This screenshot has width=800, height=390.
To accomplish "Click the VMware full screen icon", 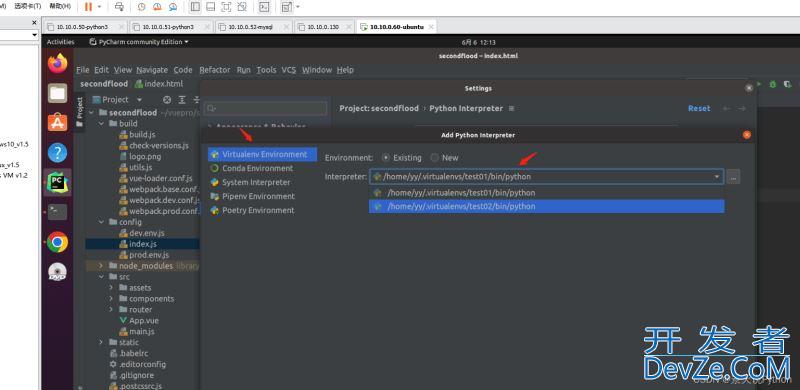I will click(x=226, y=7).
